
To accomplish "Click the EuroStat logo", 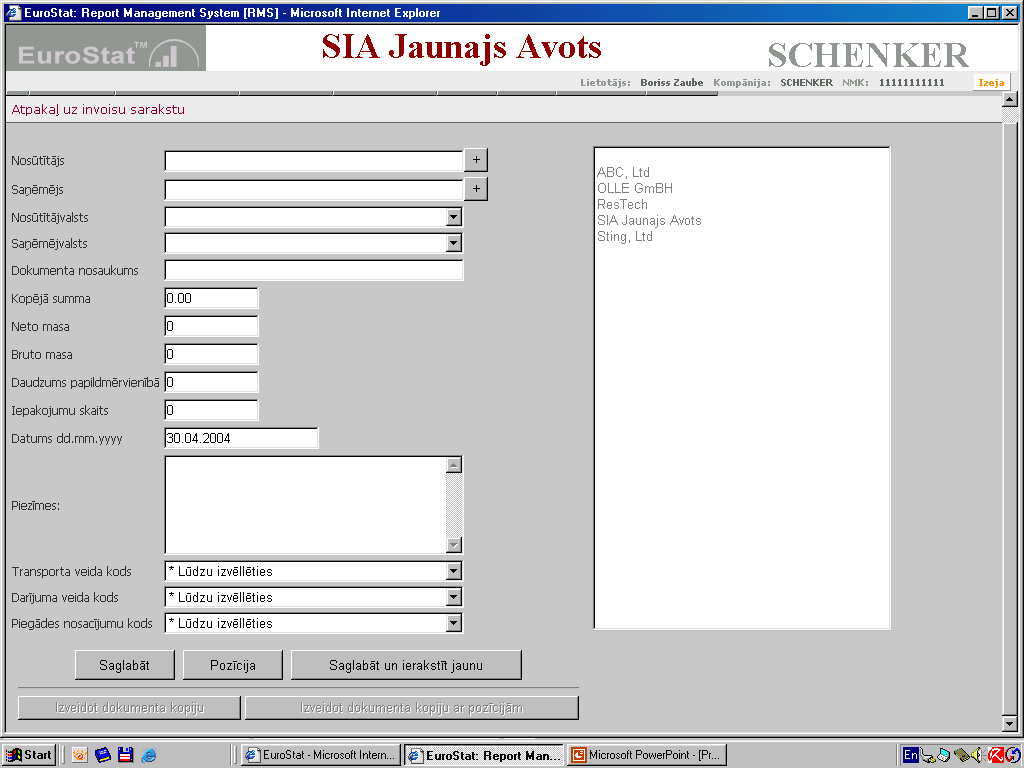I will [x=106, y=48].
